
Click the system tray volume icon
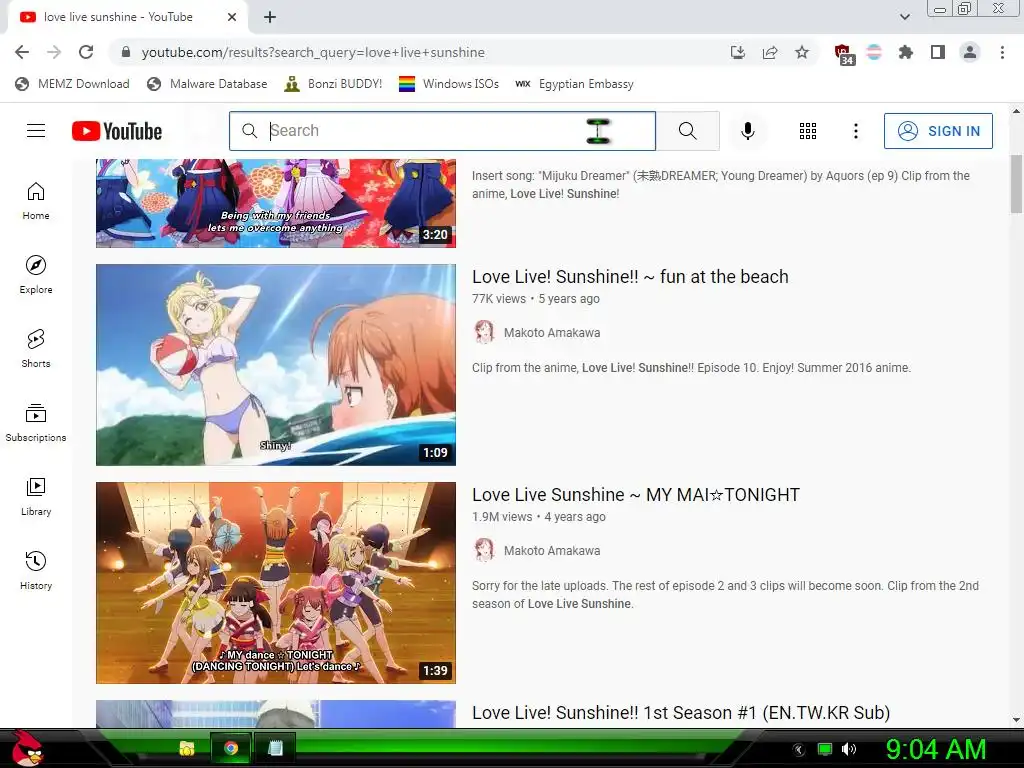click(849, 749)
